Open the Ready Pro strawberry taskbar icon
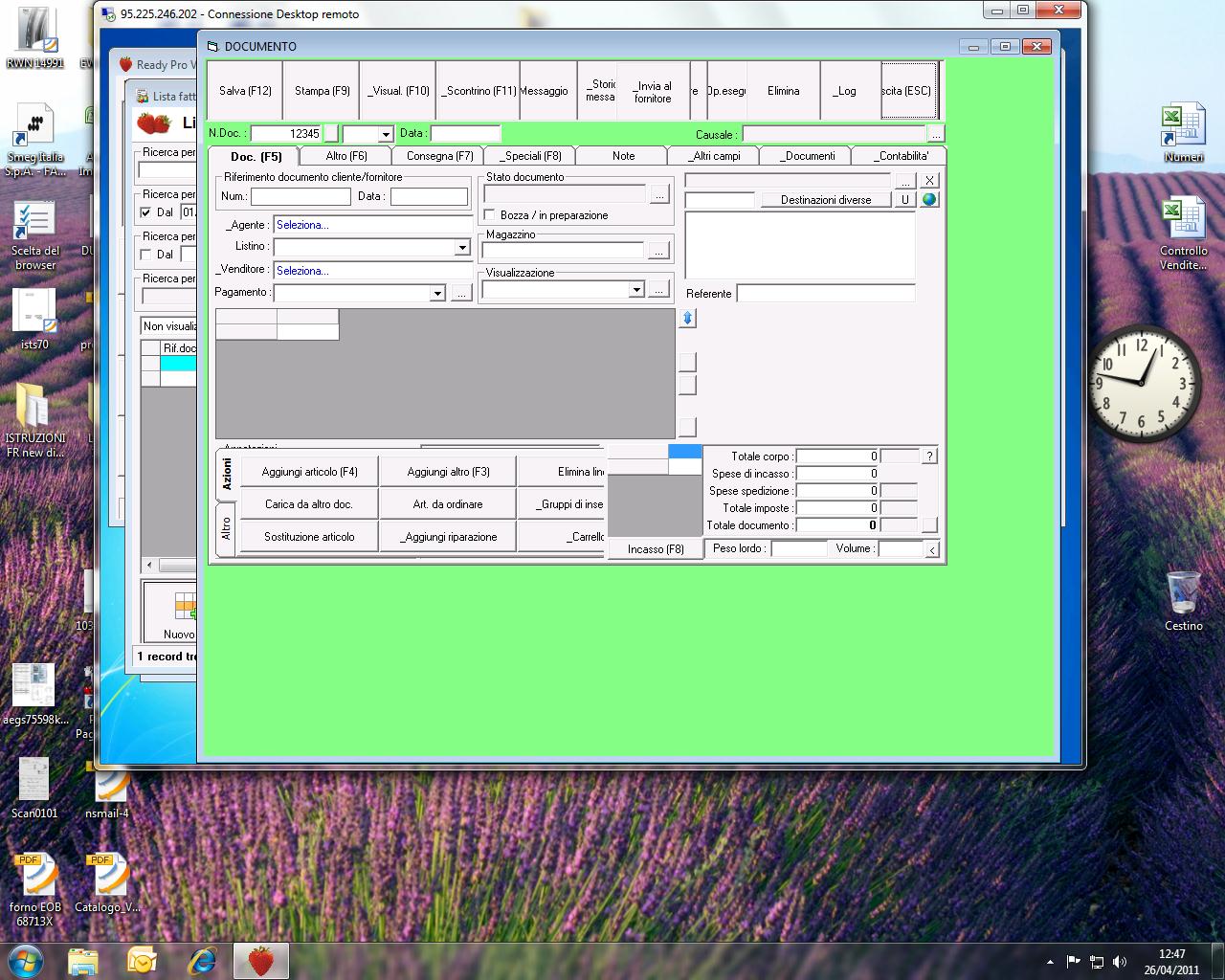Image resolution: width=1225 pixels, height=980 pixels. tap(260, 960)
